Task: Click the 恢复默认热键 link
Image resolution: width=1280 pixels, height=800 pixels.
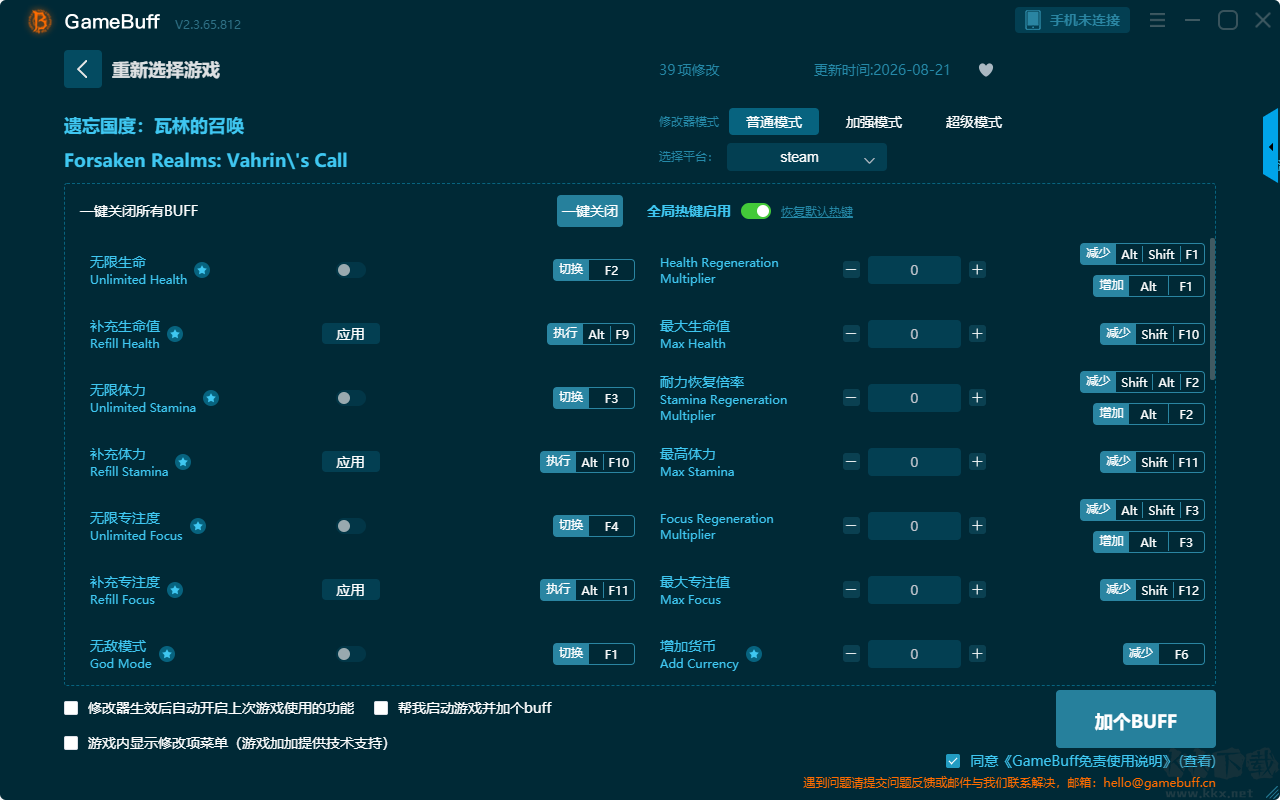Action: tap(817, 212)
